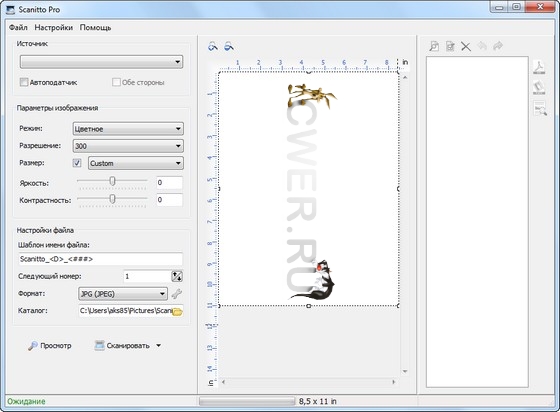Enable the Автоподатчик checkbox
Image resolution: width=560 pixels, height=412 pixels.
coord(24,82)
